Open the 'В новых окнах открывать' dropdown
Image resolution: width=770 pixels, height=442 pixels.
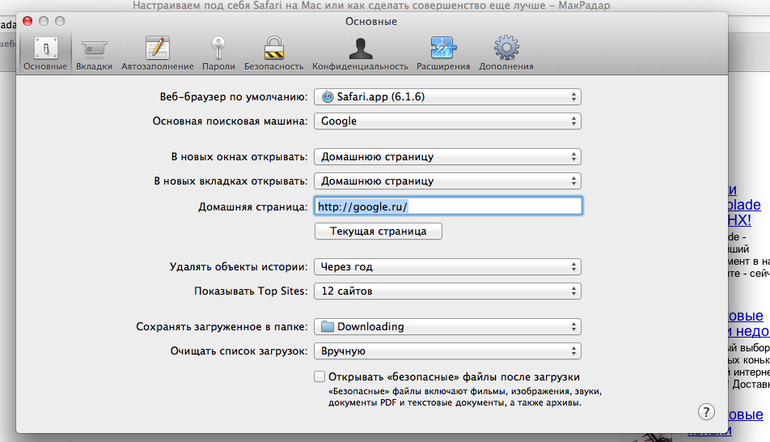448,157
